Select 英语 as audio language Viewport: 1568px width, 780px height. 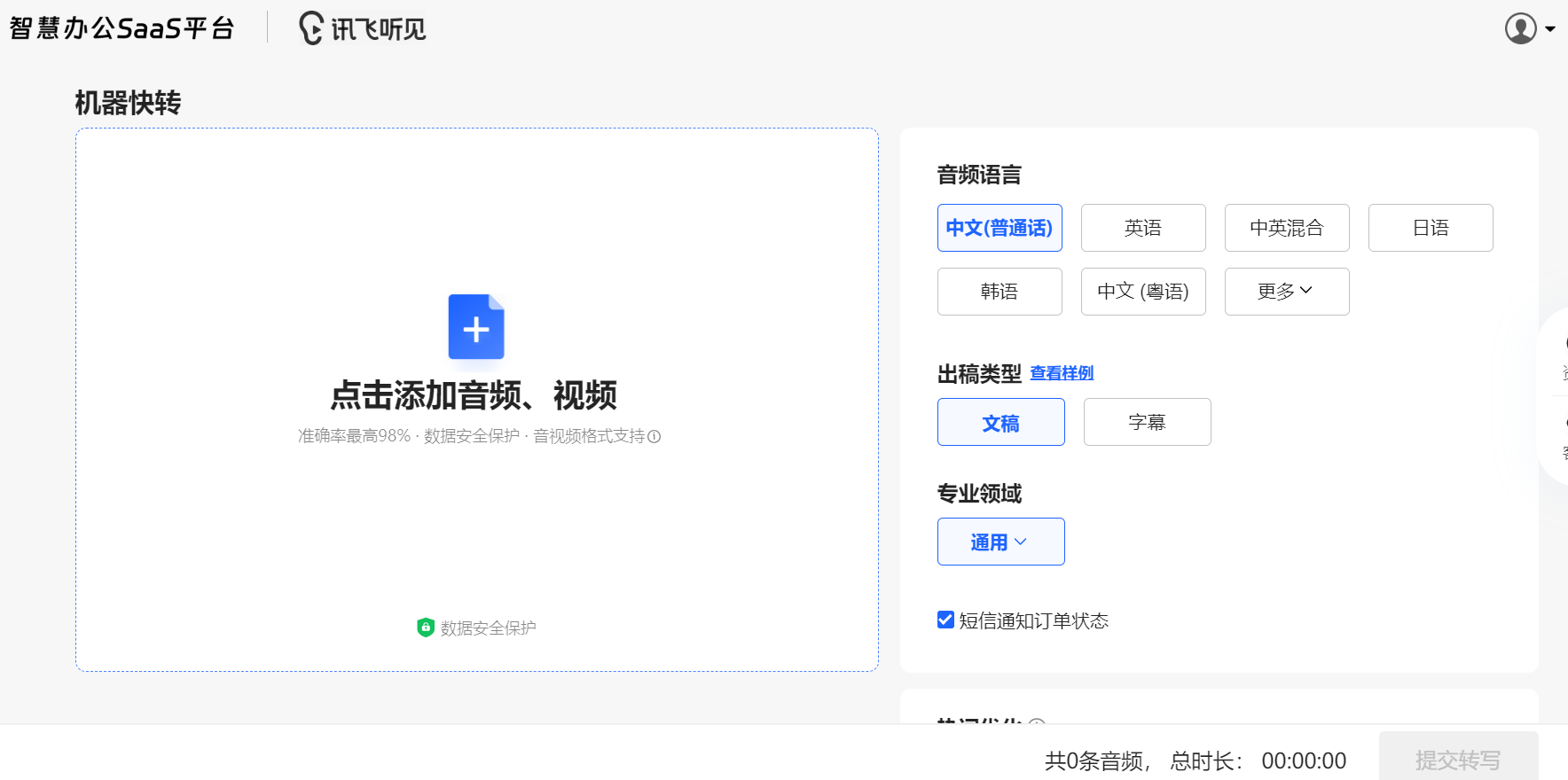click(1143, 228)
